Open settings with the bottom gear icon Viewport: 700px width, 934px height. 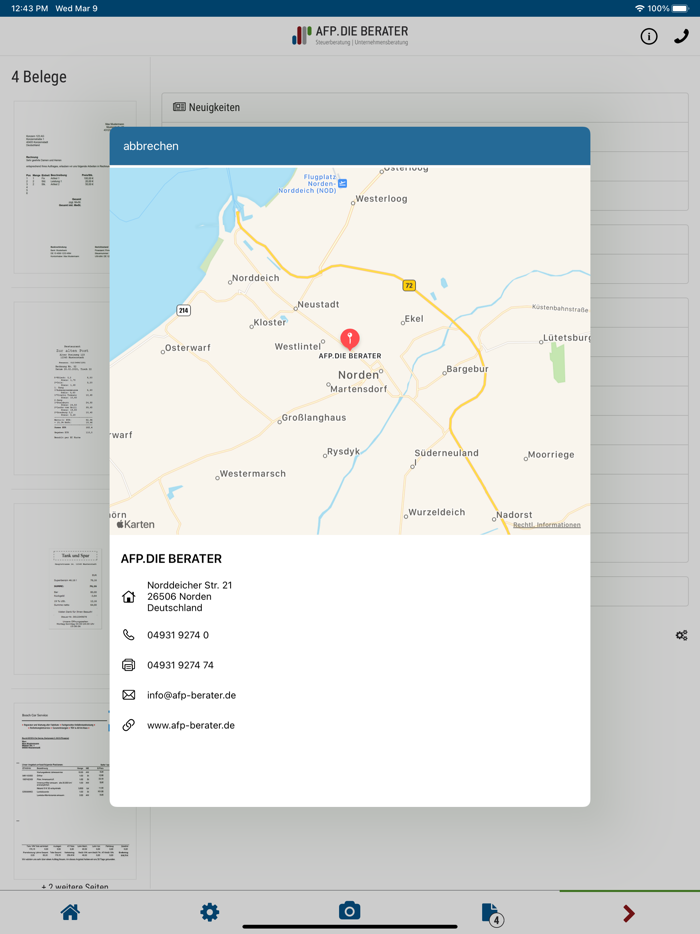click(210, 912)
